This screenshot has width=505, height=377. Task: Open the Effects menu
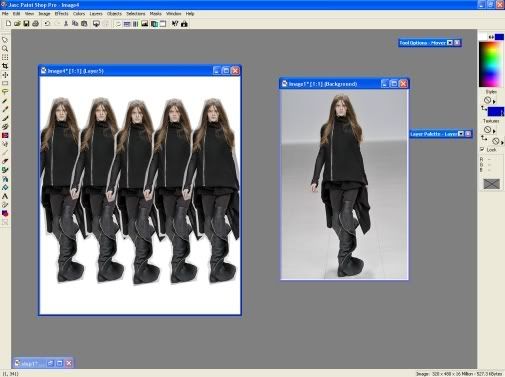[x=61, y=14]
